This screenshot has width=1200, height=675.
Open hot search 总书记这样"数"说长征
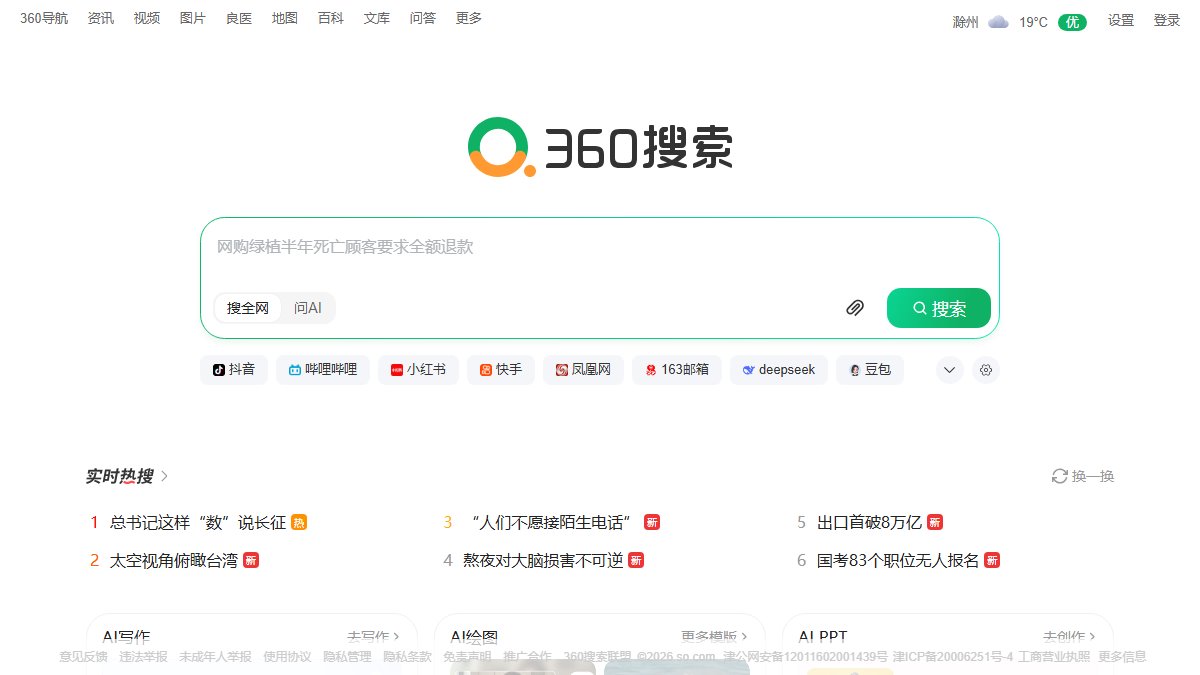click(x=198, y=522)
